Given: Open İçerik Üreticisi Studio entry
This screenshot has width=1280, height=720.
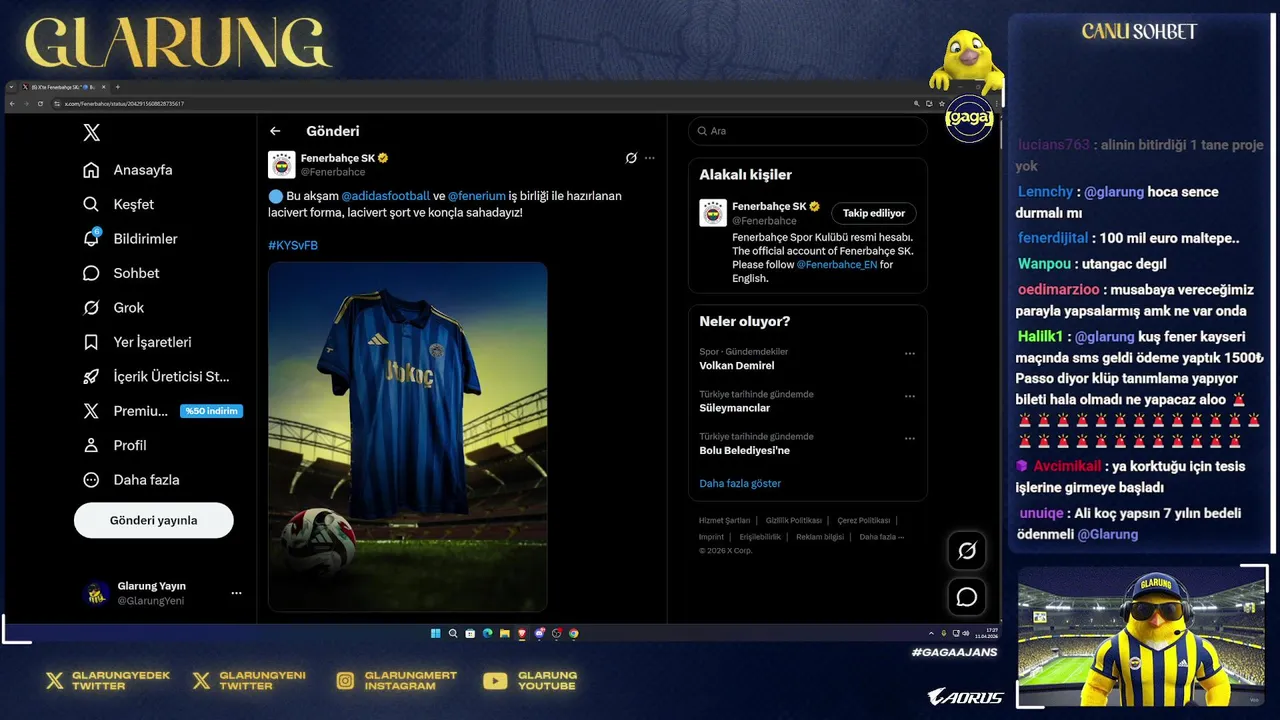Looking at the screenshot, I should pos(156,377).
